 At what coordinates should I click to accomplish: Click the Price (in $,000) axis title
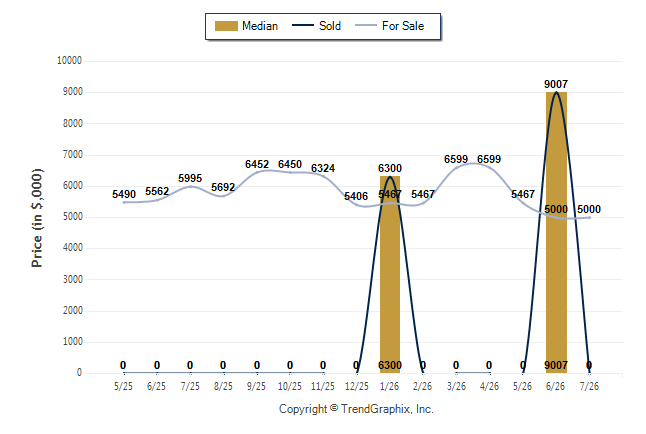click(x=37, y=218)
